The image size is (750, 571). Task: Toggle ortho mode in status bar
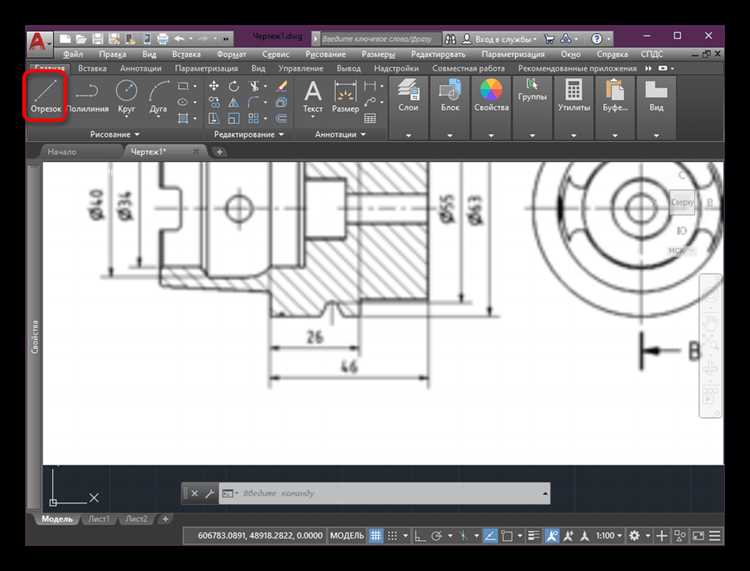(x=420, y=536)
